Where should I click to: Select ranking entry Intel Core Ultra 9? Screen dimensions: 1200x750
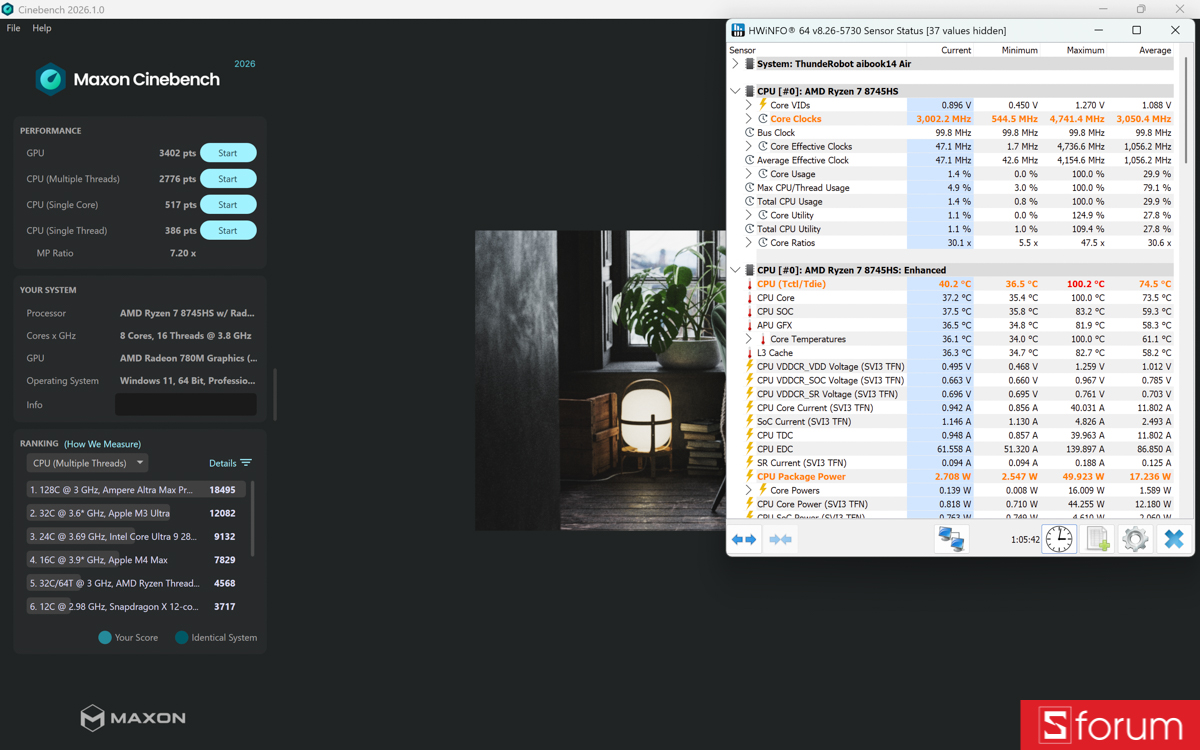(136, 537)
